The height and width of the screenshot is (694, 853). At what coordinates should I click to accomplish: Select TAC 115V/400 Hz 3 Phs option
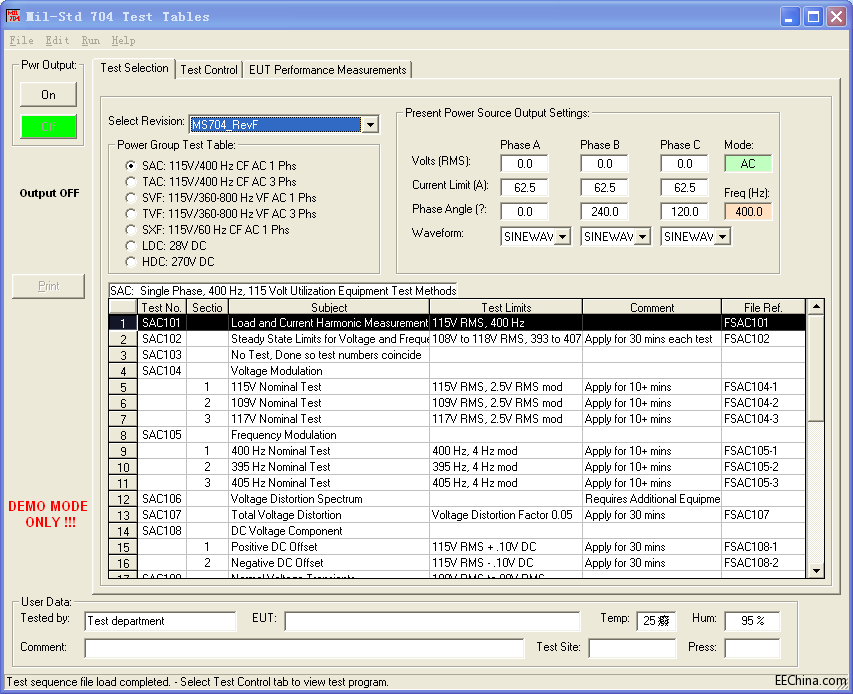click(130, 181)
